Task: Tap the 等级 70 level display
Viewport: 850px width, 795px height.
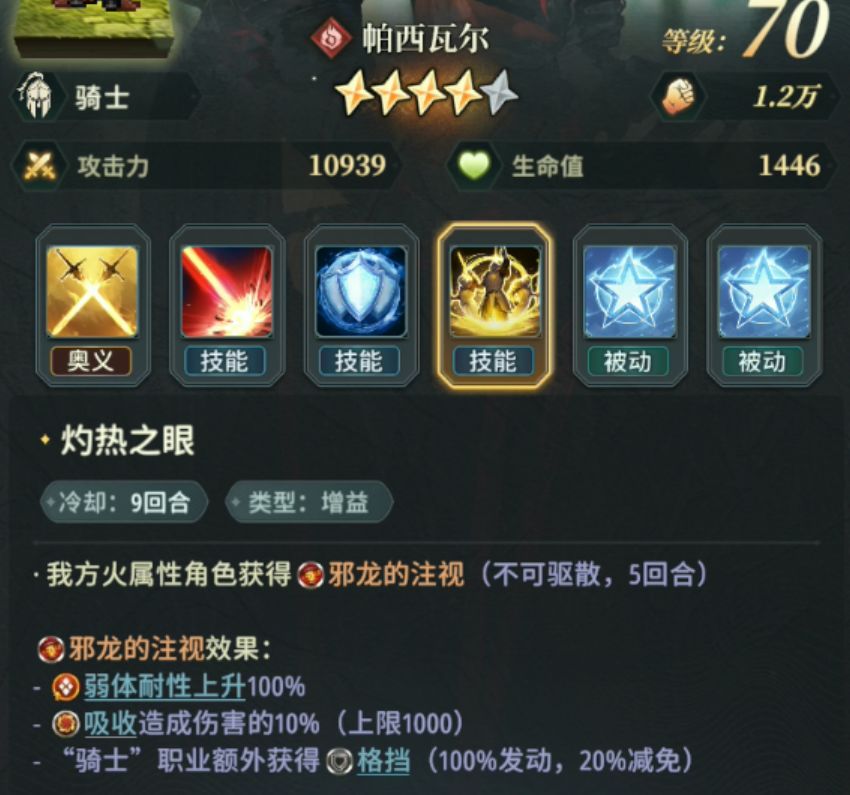Action: [x=746, y=31]
